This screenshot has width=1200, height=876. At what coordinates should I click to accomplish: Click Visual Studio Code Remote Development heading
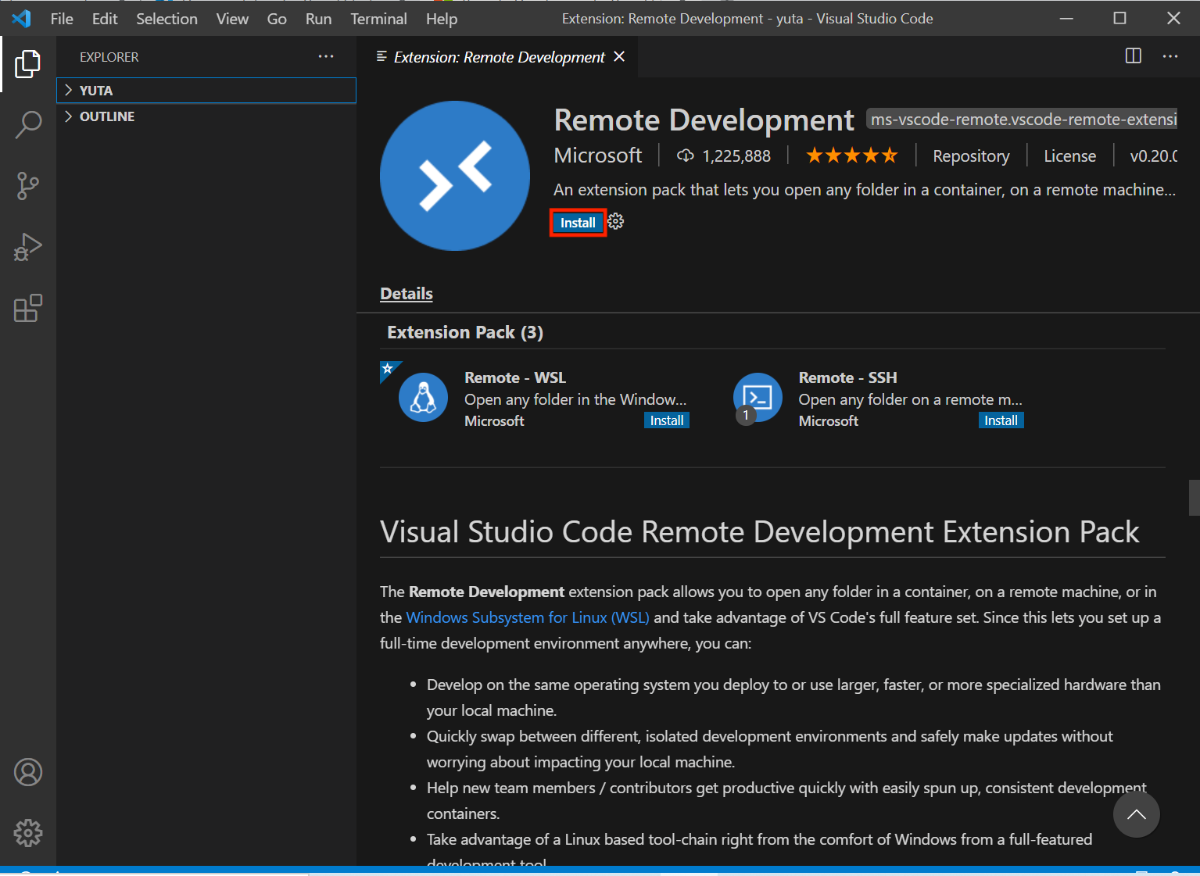pos(760,531)
